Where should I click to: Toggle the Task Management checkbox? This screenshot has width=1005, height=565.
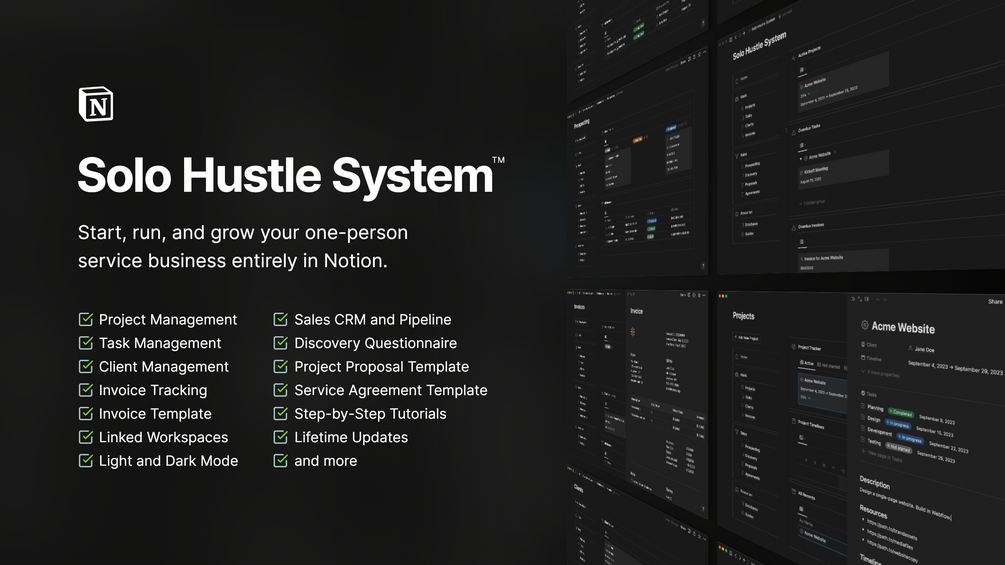click(x=85, y=343)
